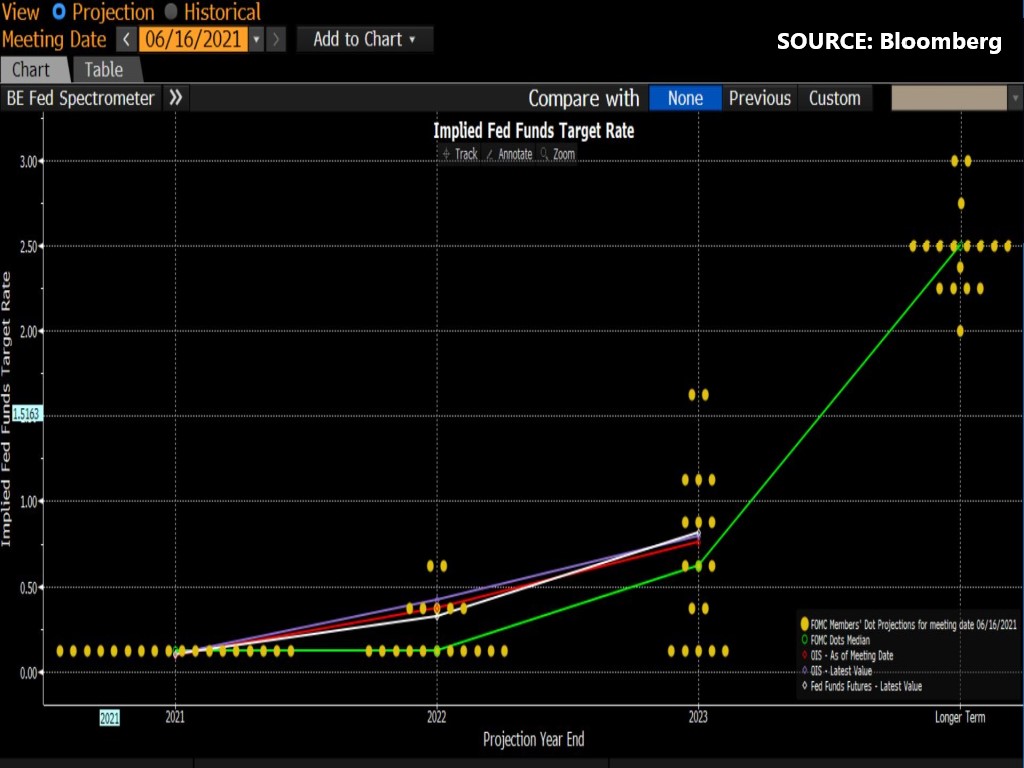Click the Compare with label
Screen dimensions: 1024x768
point(584,98)
